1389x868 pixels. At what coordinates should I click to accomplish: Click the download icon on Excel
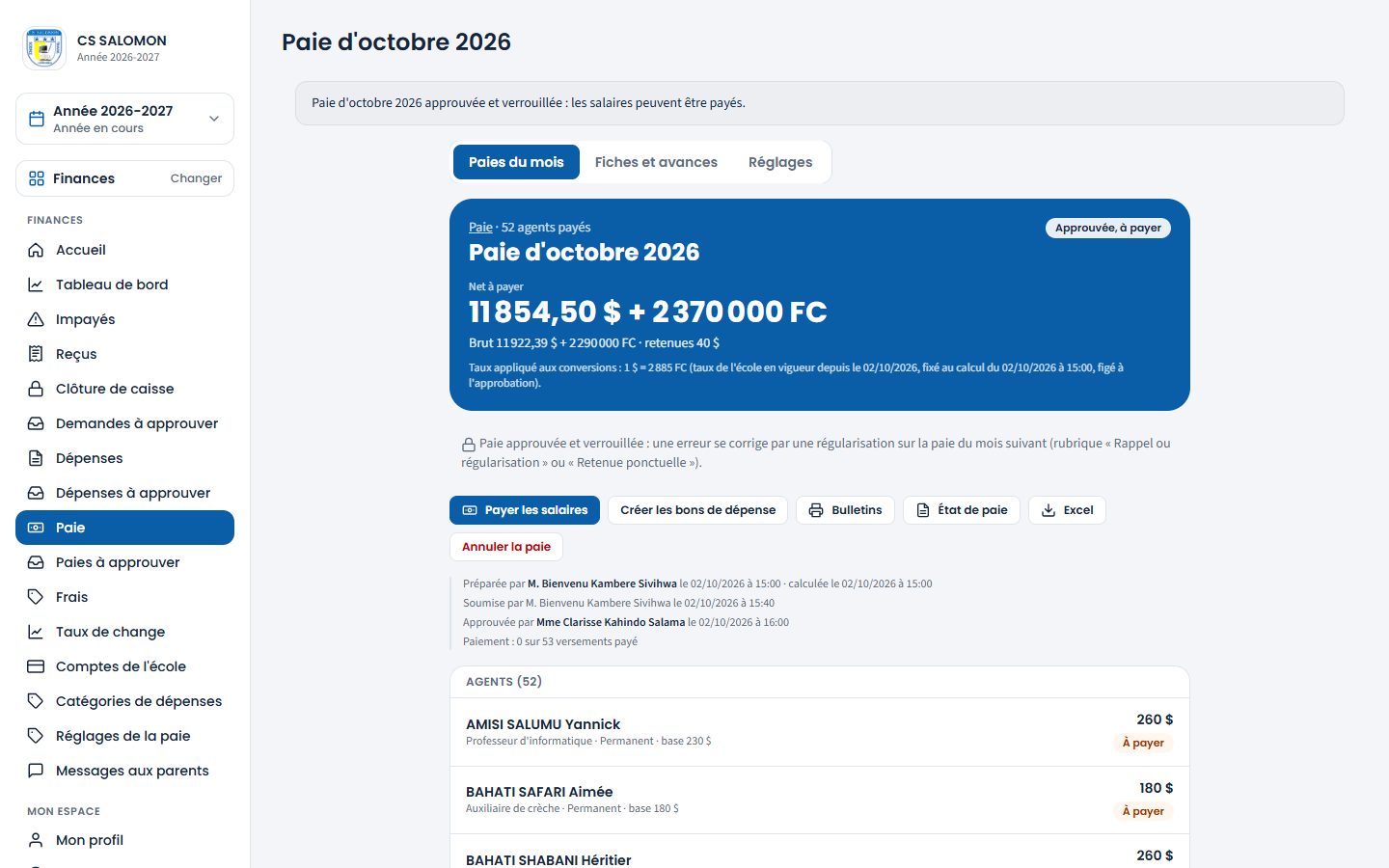pos(1049,510)
